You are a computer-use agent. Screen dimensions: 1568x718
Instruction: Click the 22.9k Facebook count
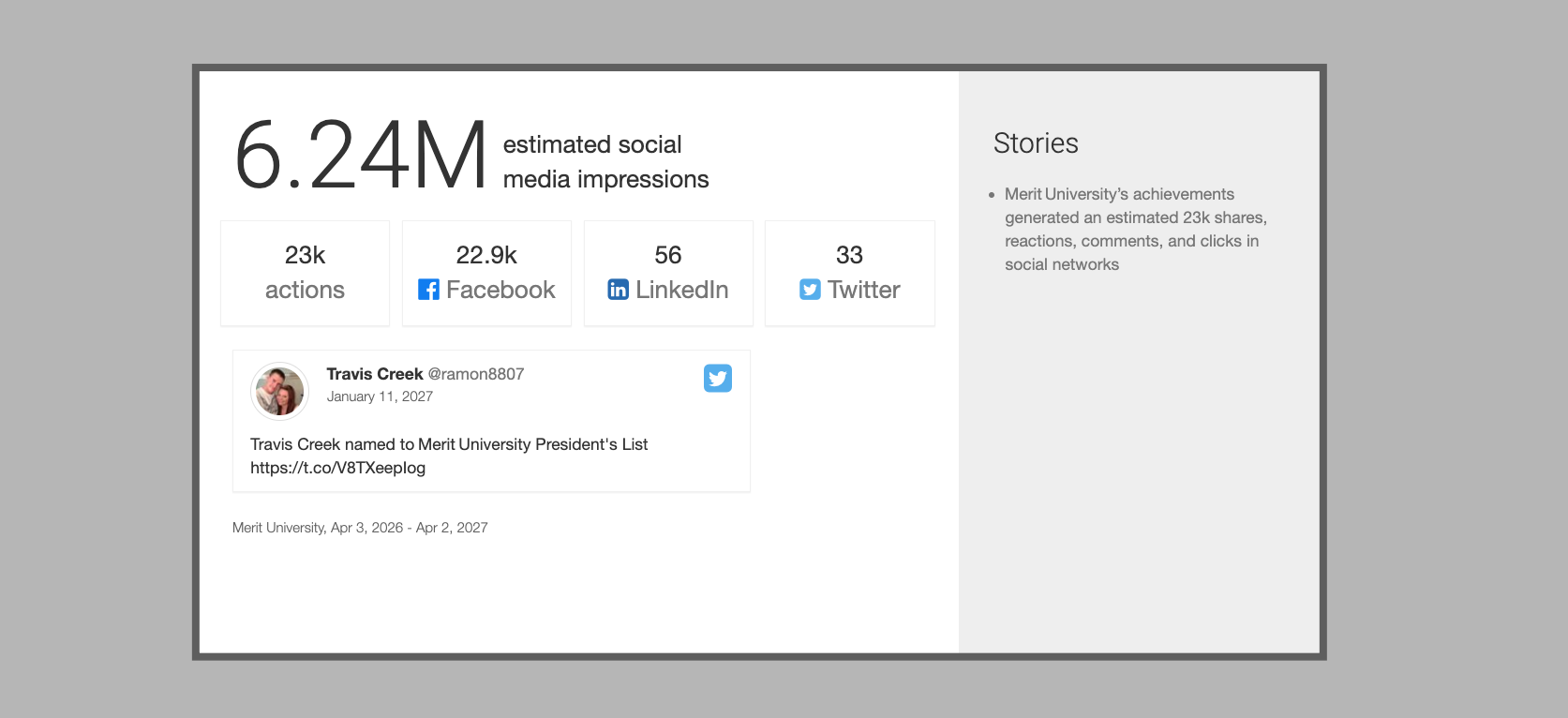pos(486,255)
